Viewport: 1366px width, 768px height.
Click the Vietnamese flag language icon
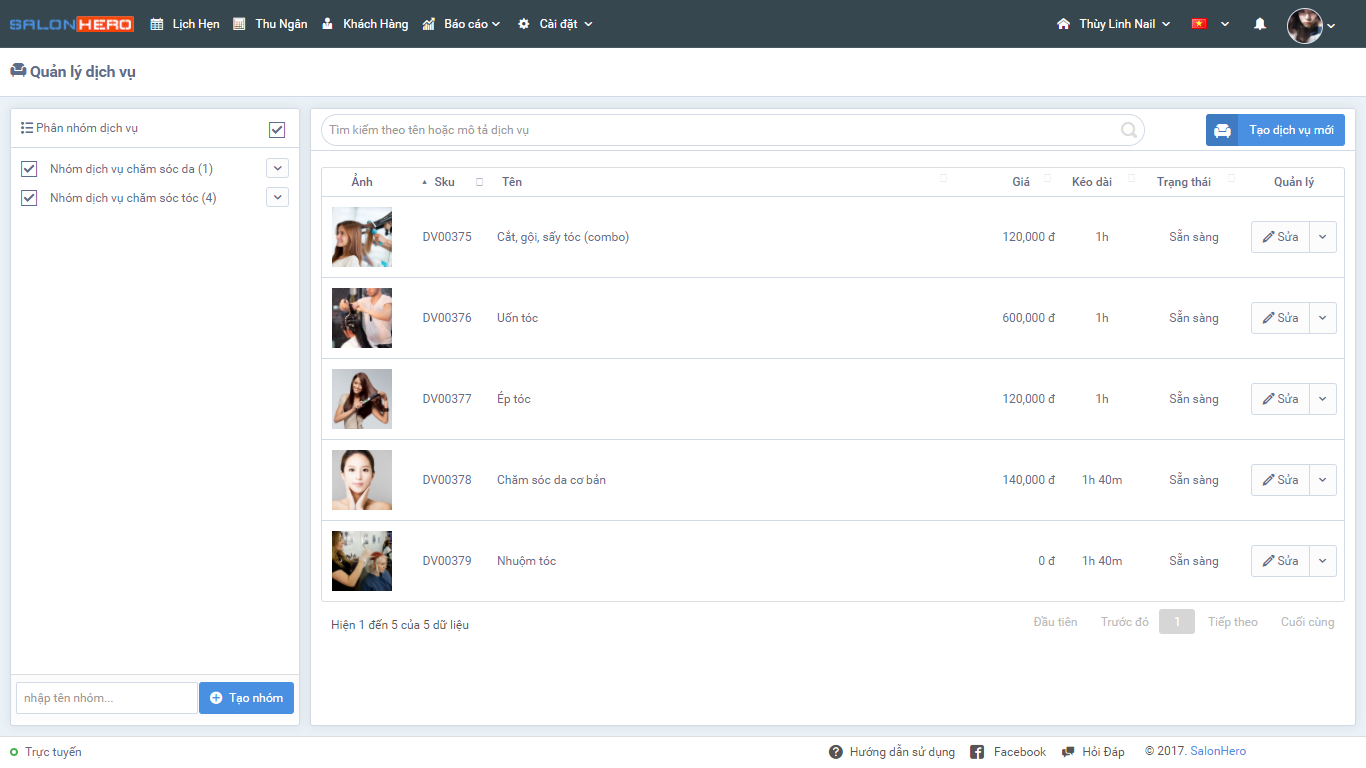1199,24
